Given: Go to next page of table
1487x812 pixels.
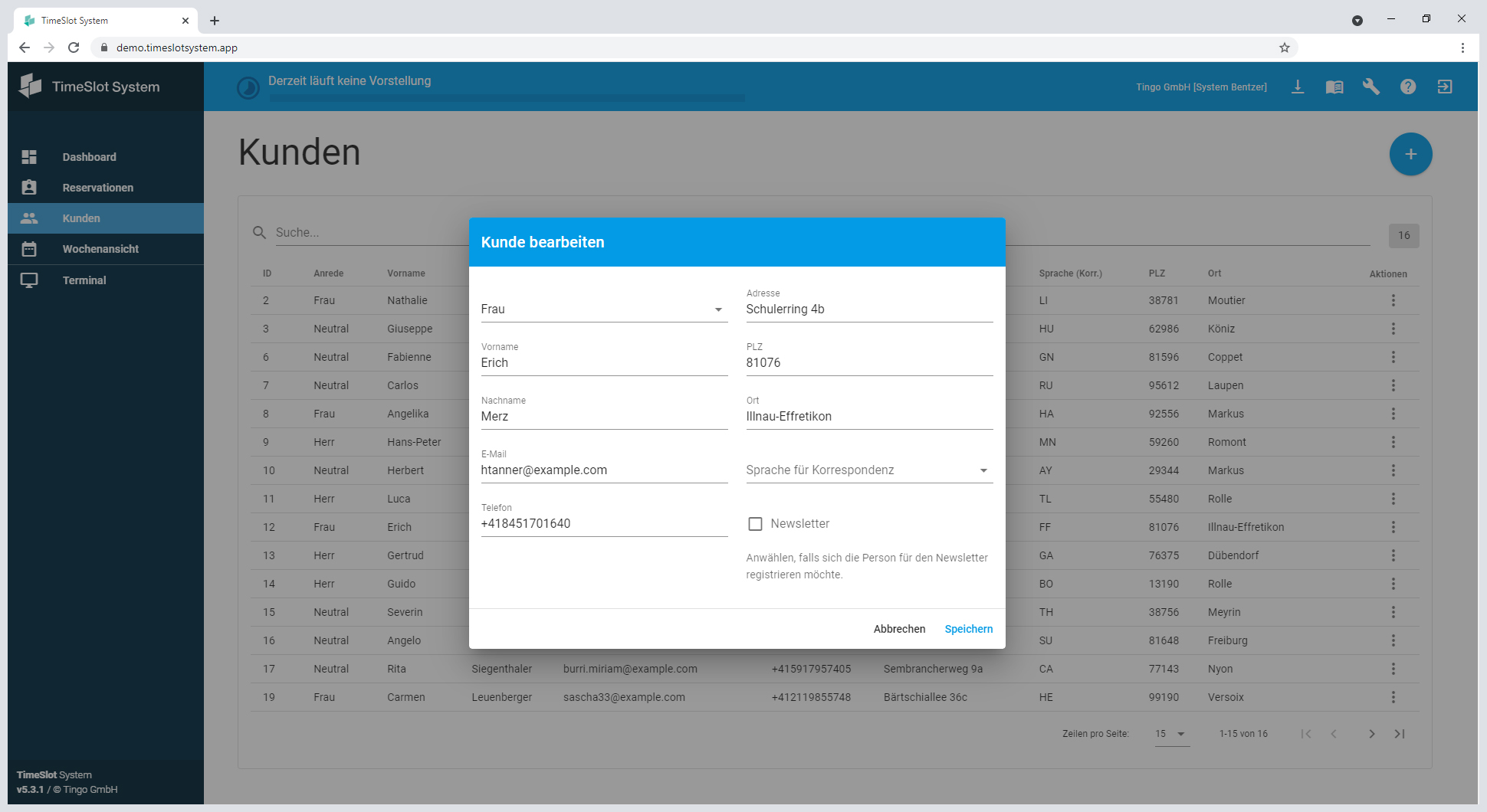Looking at the screenshot, I should point(1372,734).
